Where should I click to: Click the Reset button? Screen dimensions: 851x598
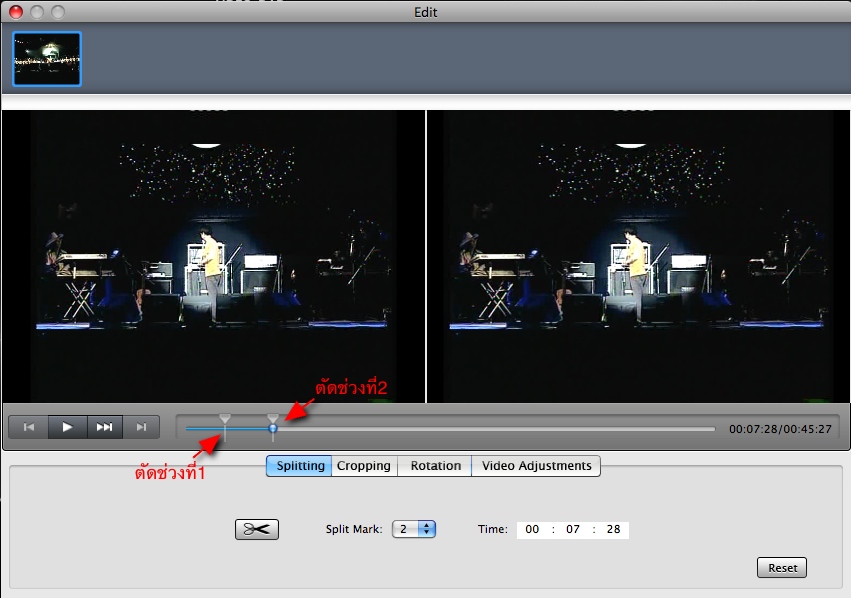782,568
